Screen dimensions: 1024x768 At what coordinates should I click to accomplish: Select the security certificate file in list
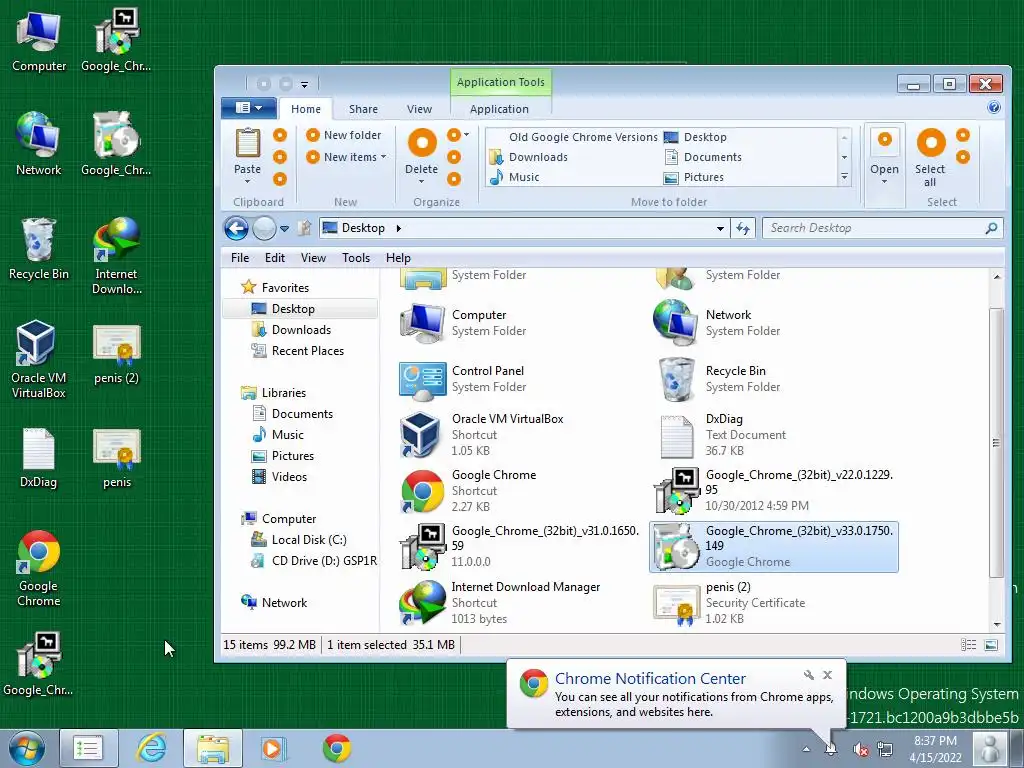coord(731,602)
